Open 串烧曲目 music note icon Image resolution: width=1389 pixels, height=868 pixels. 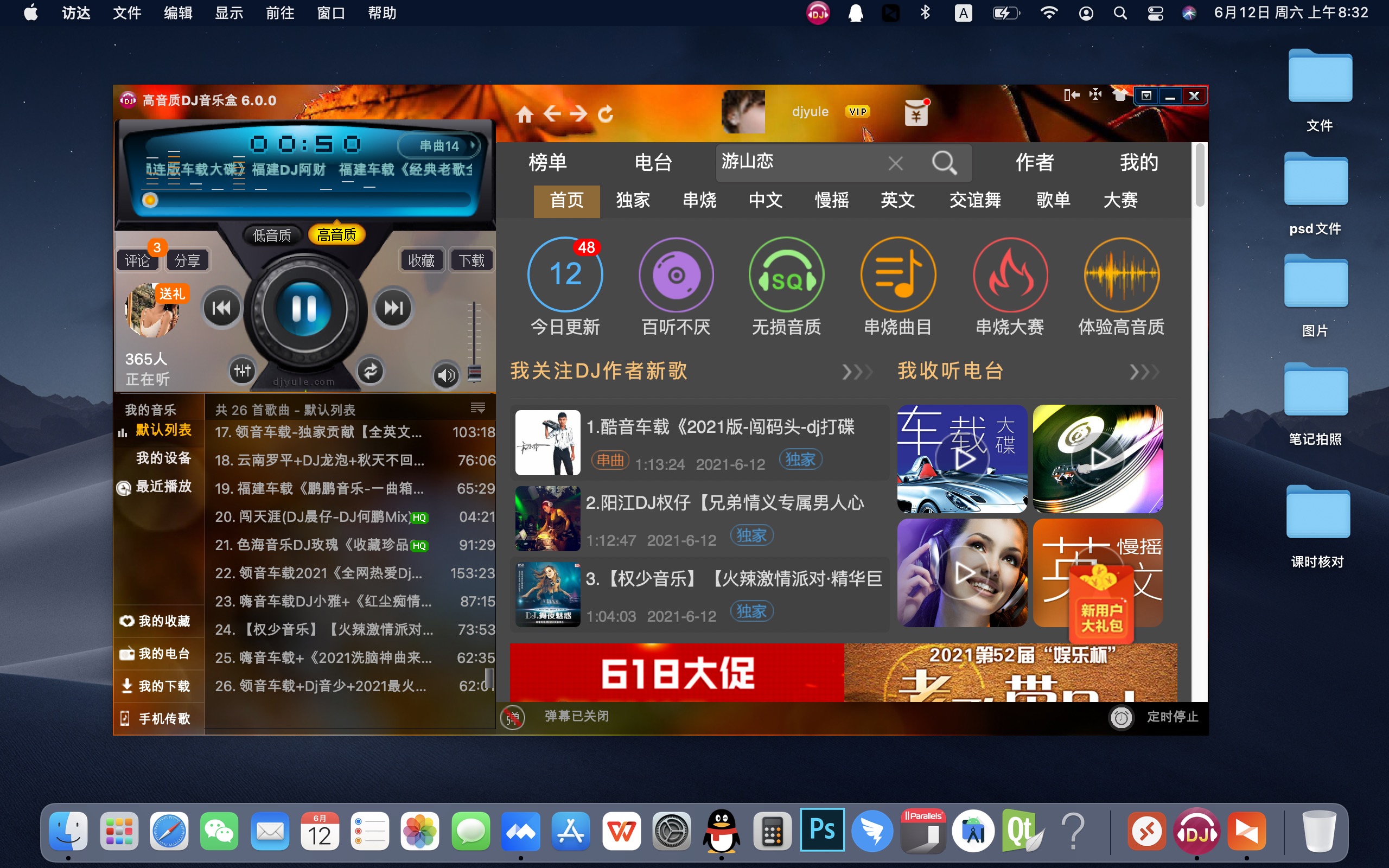click(x=899, y=275)
